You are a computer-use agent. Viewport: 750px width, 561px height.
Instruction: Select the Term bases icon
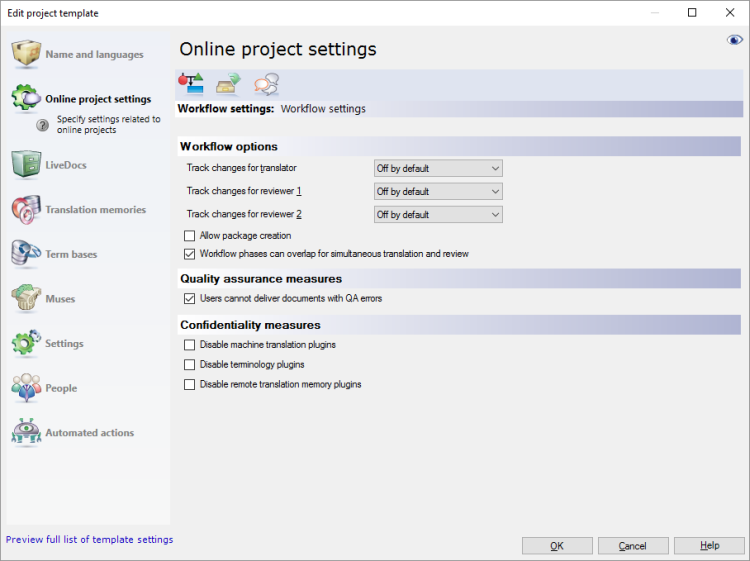[x=26, y=253]
